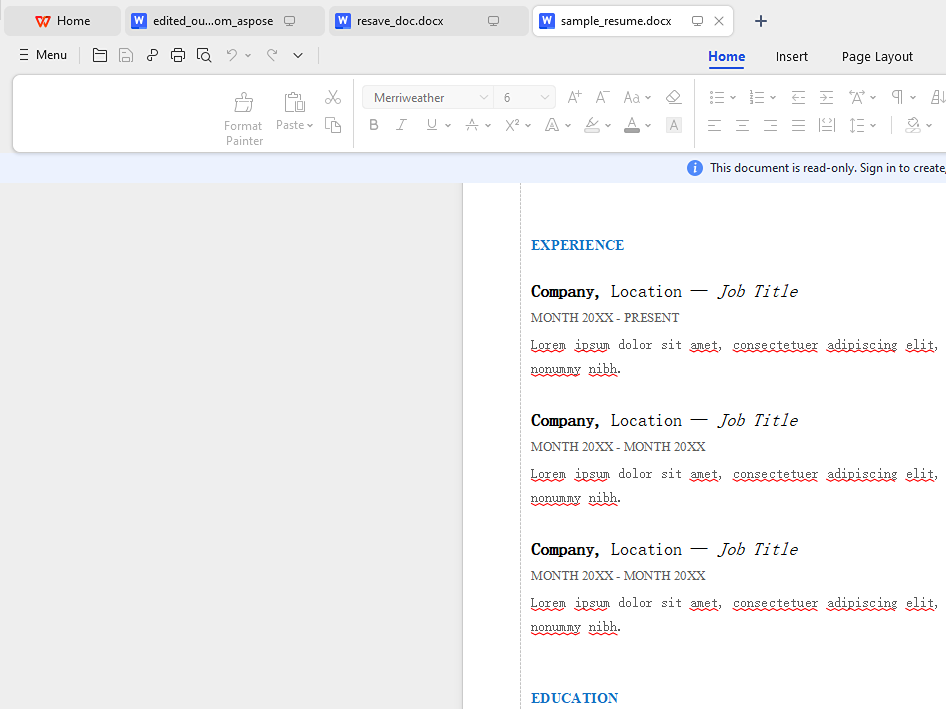This screenshot has height=709, width=946.
Task: Open the Merriweather font name dropdown
Action: point(483,97)
